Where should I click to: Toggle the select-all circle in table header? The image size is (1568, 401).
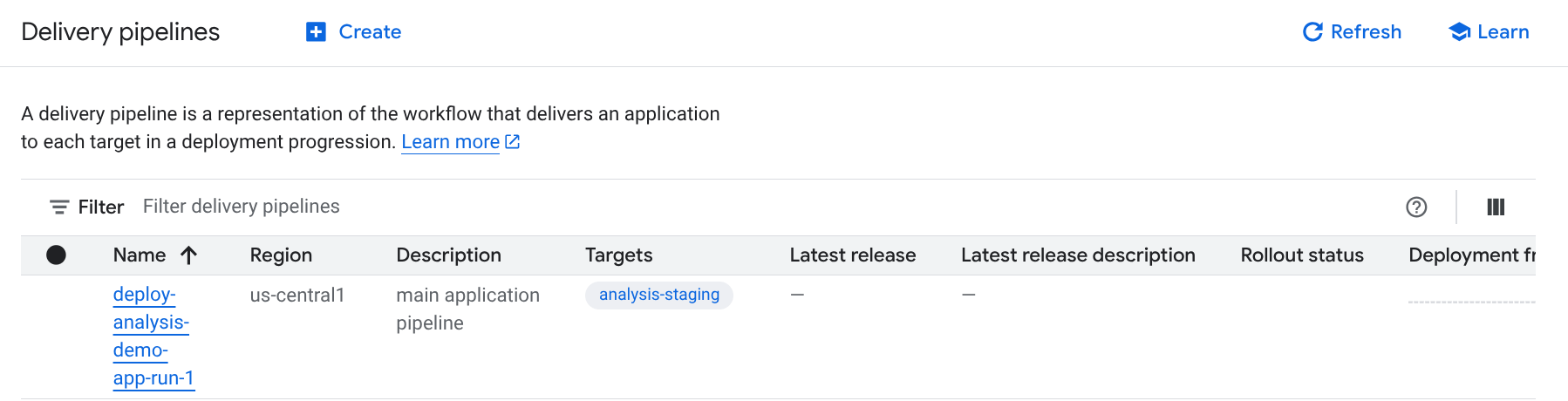[x=56, y=255]
